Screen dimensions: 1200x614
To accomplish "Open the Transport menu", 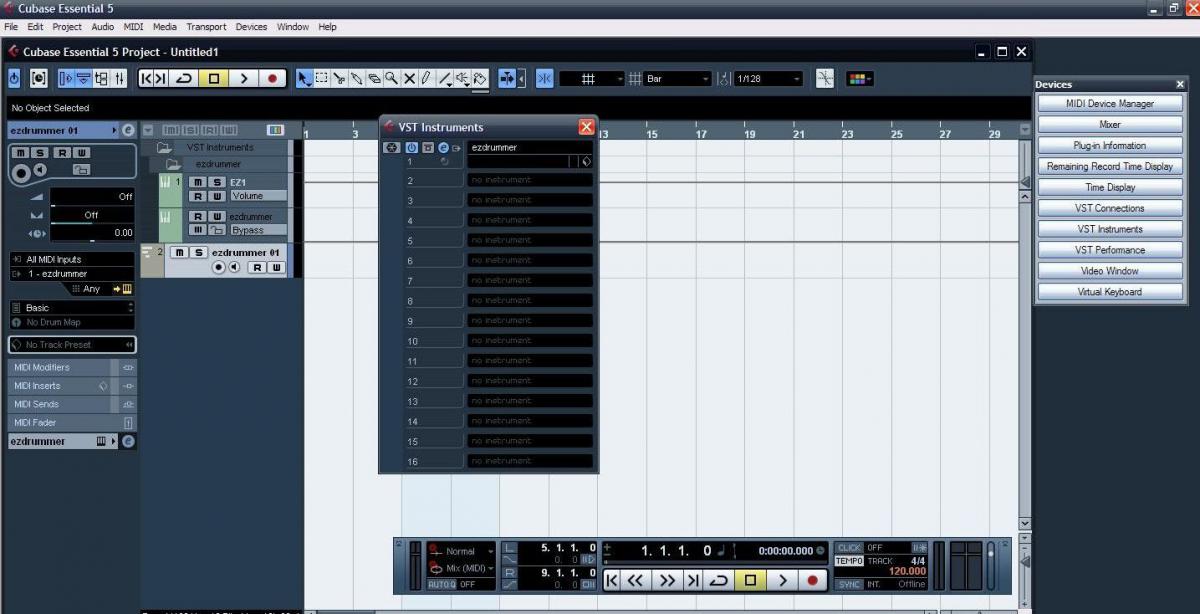I will point(206,27).
